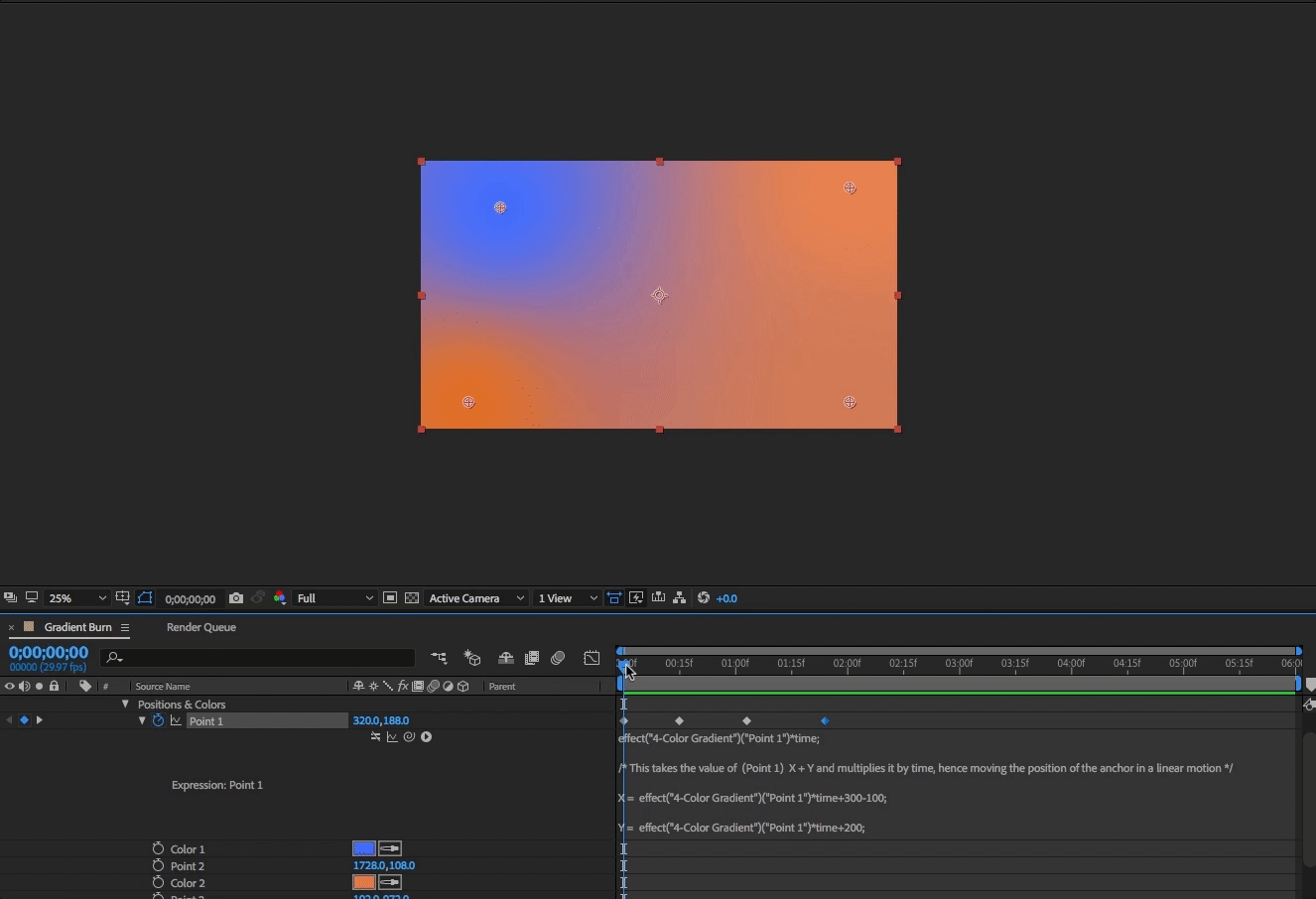Switch to the Render Queue tab
Image resolution: width=1316 pixels, height=899 pixels.
[x=201, y=627]
